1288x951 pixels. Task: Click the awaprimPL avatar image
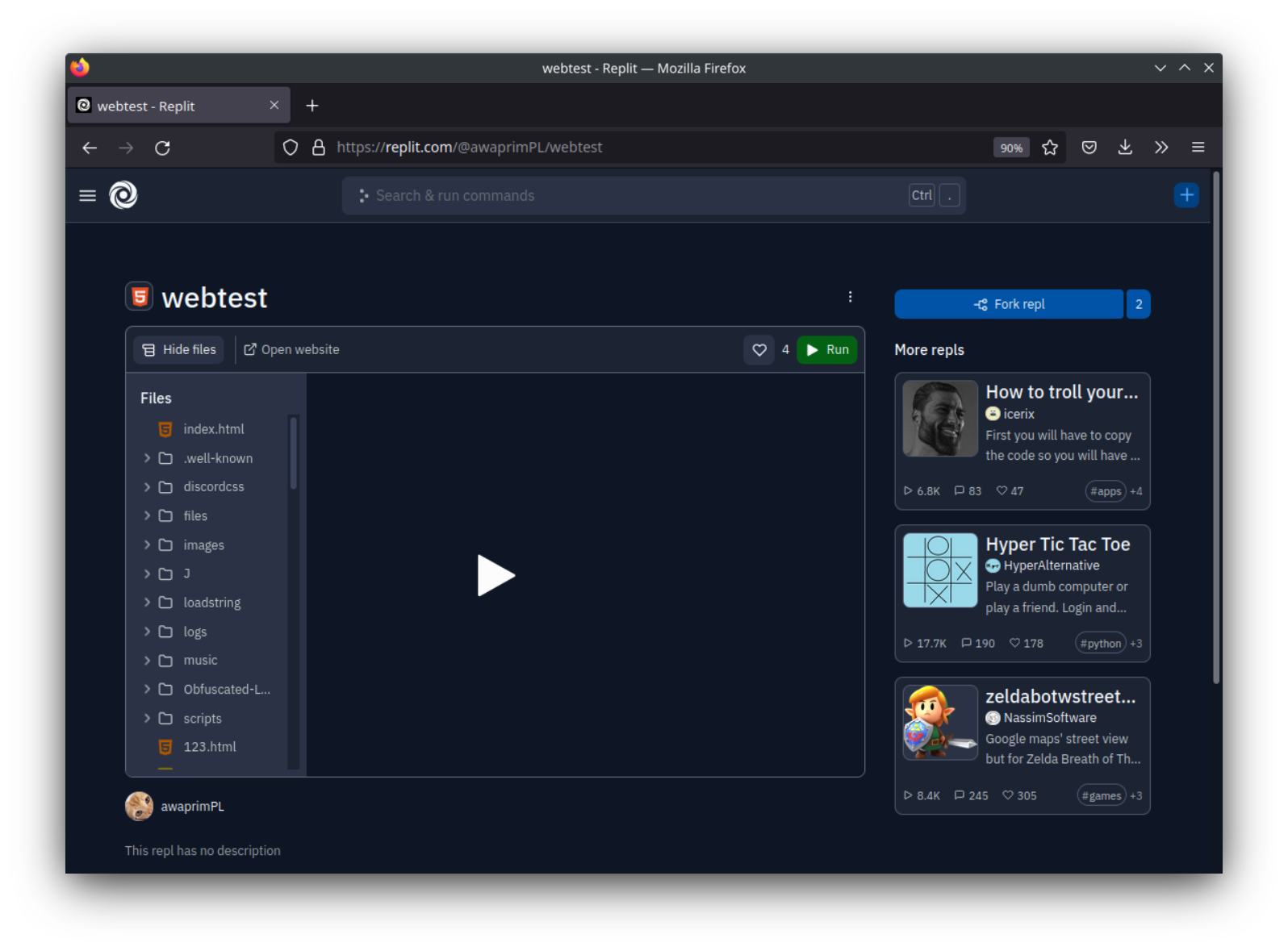click(x=140, y=806)
